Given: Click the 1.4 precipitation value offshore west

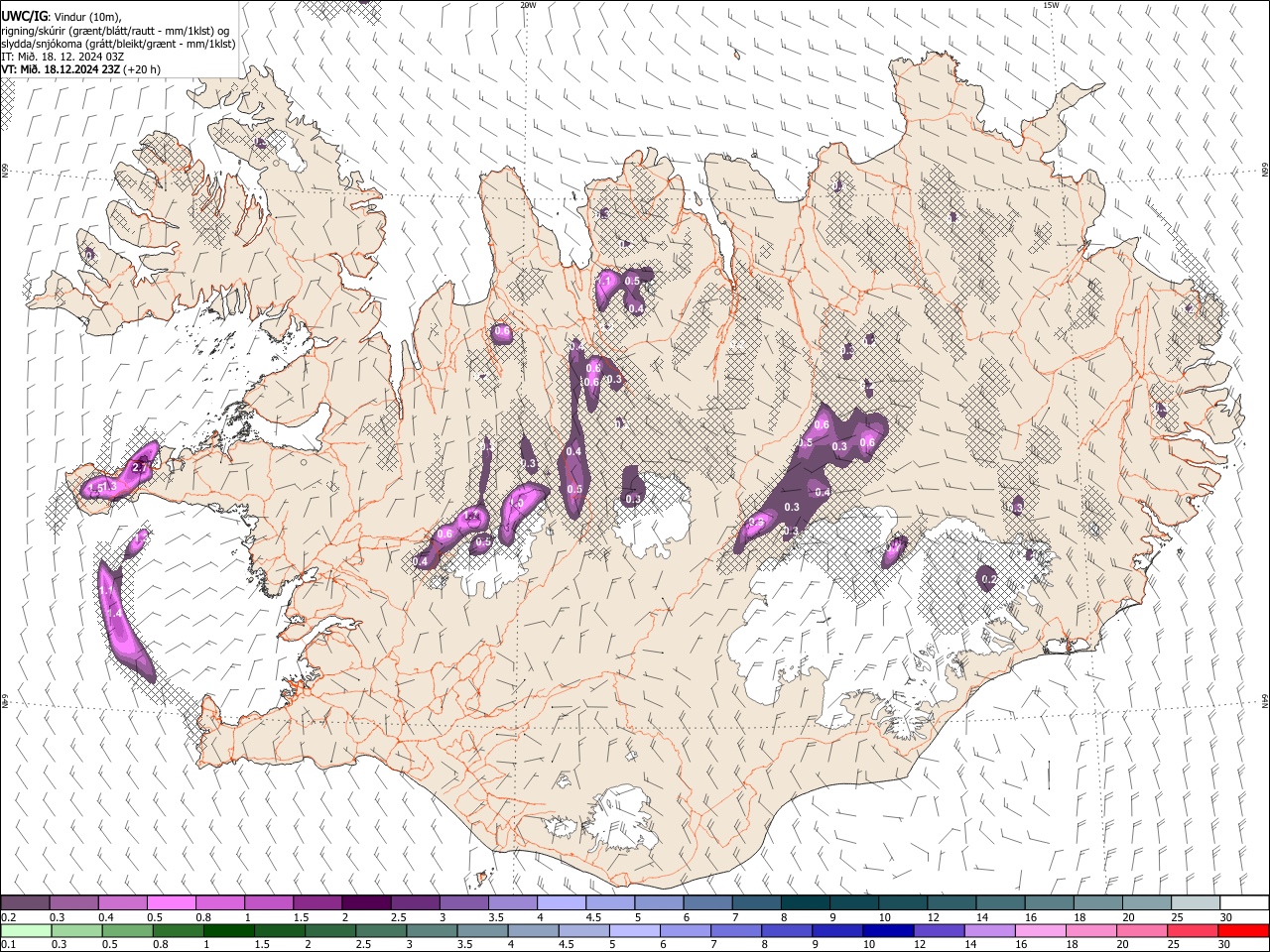Looking at the screenshot, I should [114, 614].
